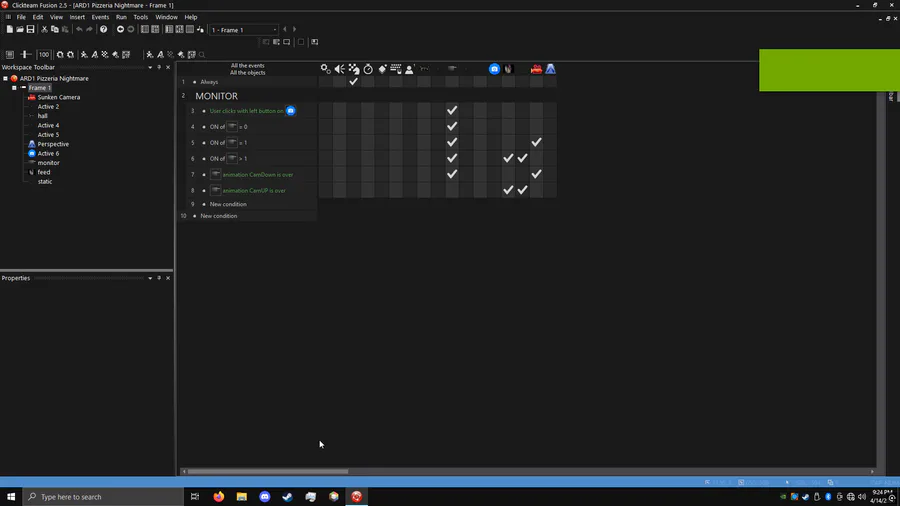The image size is (900, 506).
Task: Click the zoom 100 field
Action: (x=44, y=55)
